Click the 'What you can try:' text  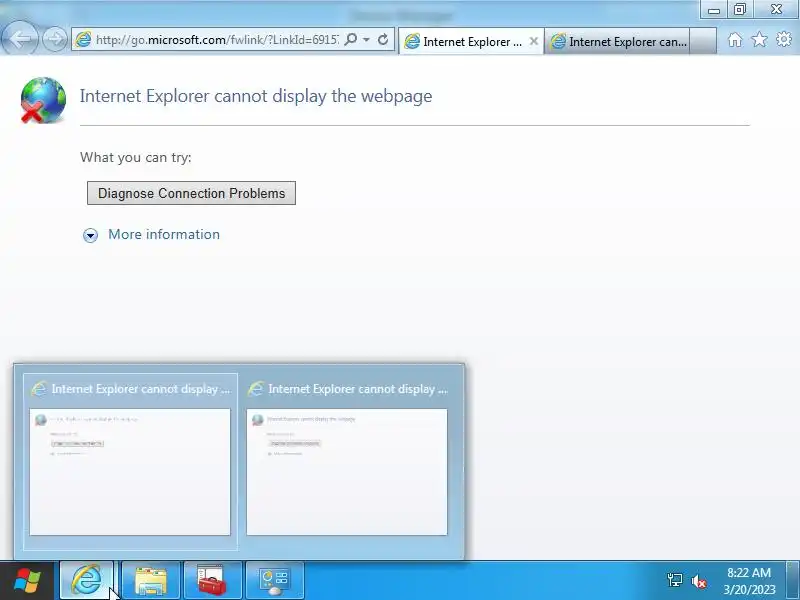point(136,157)
